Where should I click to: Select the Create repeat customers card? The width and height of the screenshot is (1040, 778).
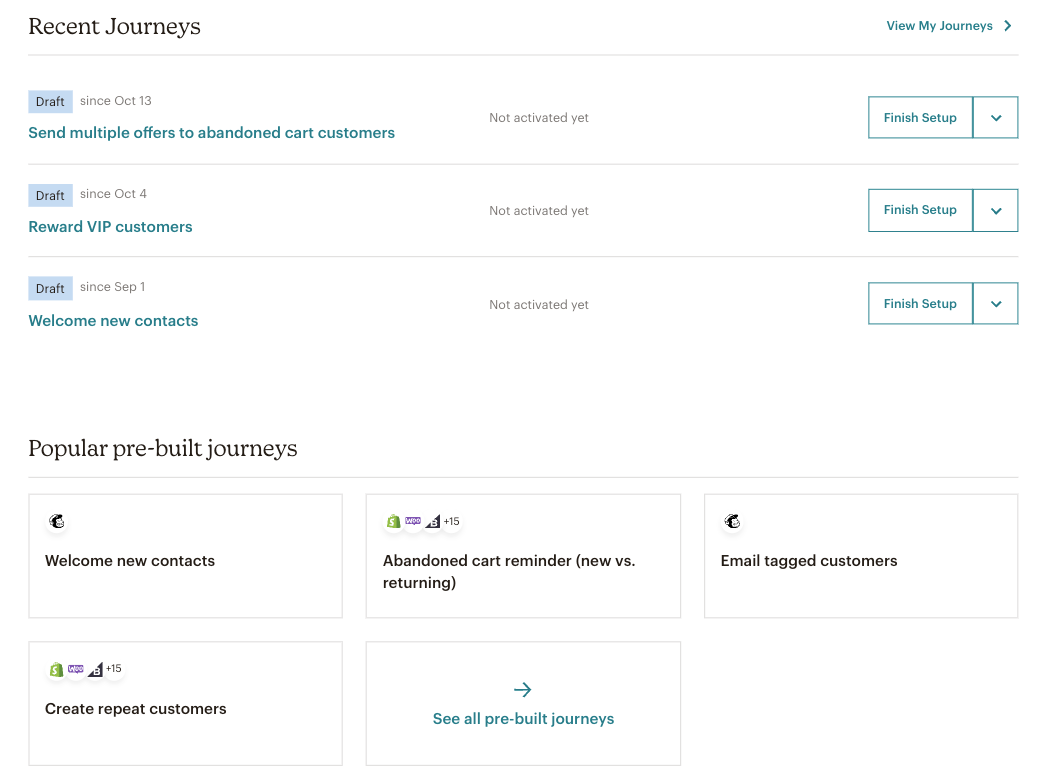pyautogui.click(x=186, y=704)
